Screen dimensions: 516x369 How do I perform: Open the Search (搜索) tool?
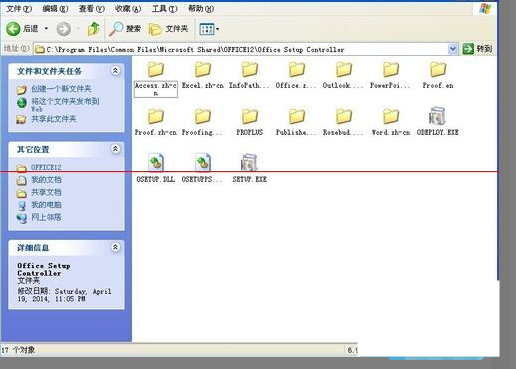(x=125, y=29)
